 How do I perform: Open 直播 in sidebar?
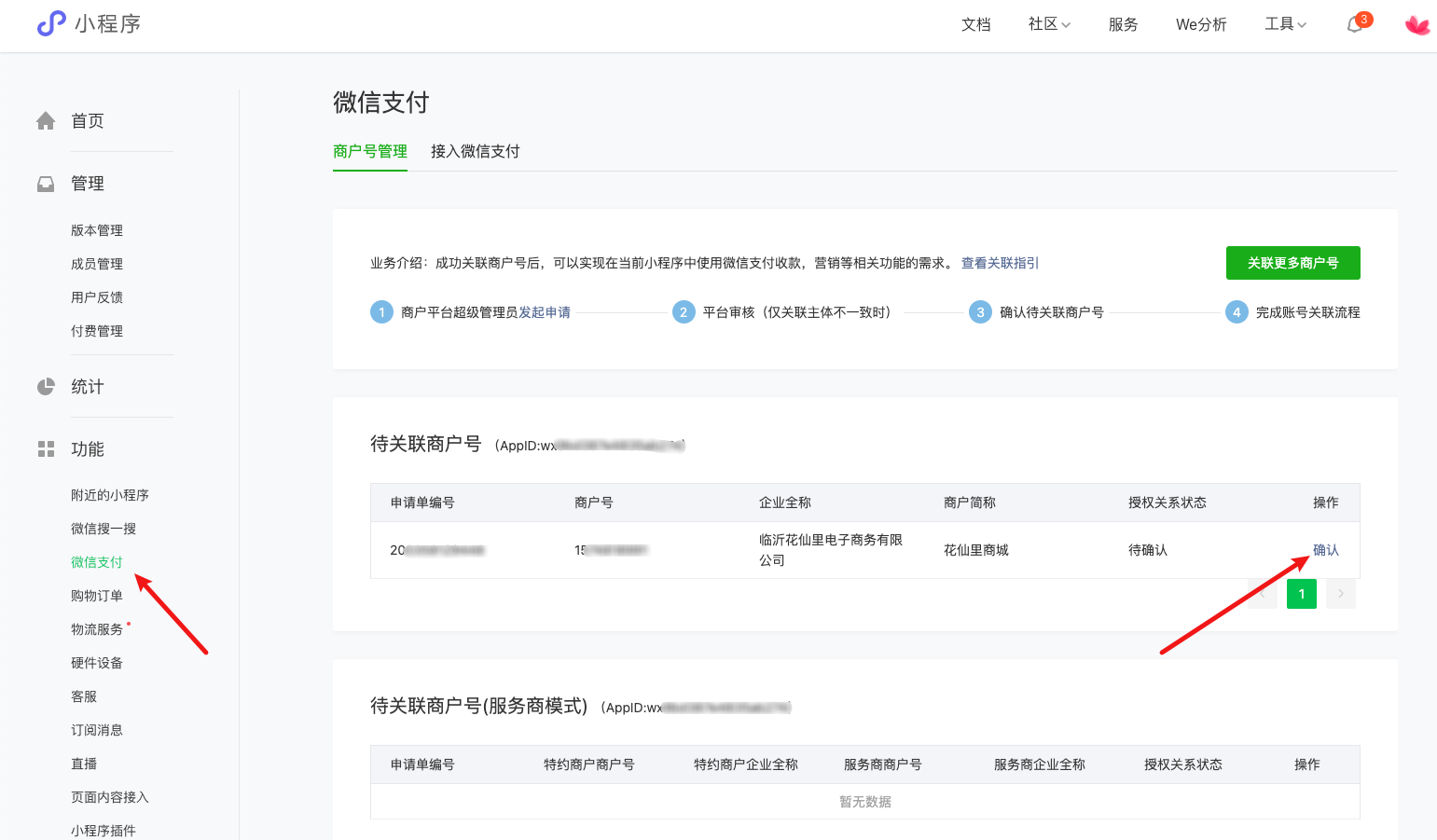(x=84, y=764)
